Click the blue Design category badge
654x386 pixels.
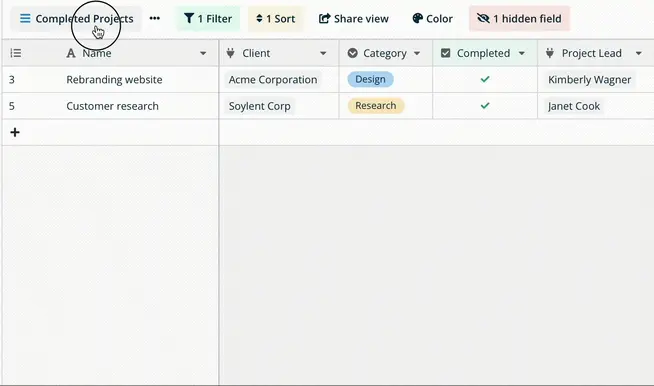pyautogui.click(x=370, y=79)
